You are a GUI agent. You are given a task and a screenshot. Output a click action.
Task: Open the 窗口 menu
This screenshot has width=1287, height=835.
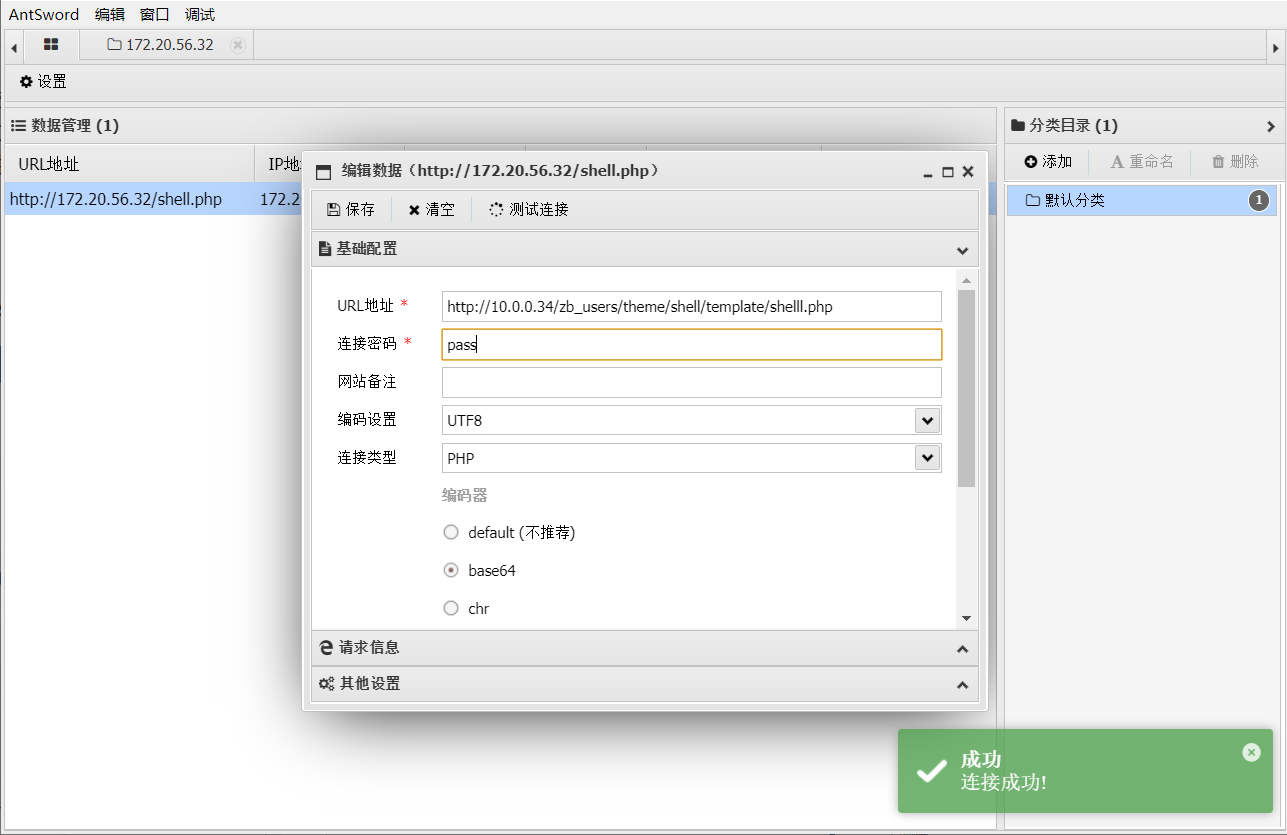pyautogui.click(x=155, y=14)
